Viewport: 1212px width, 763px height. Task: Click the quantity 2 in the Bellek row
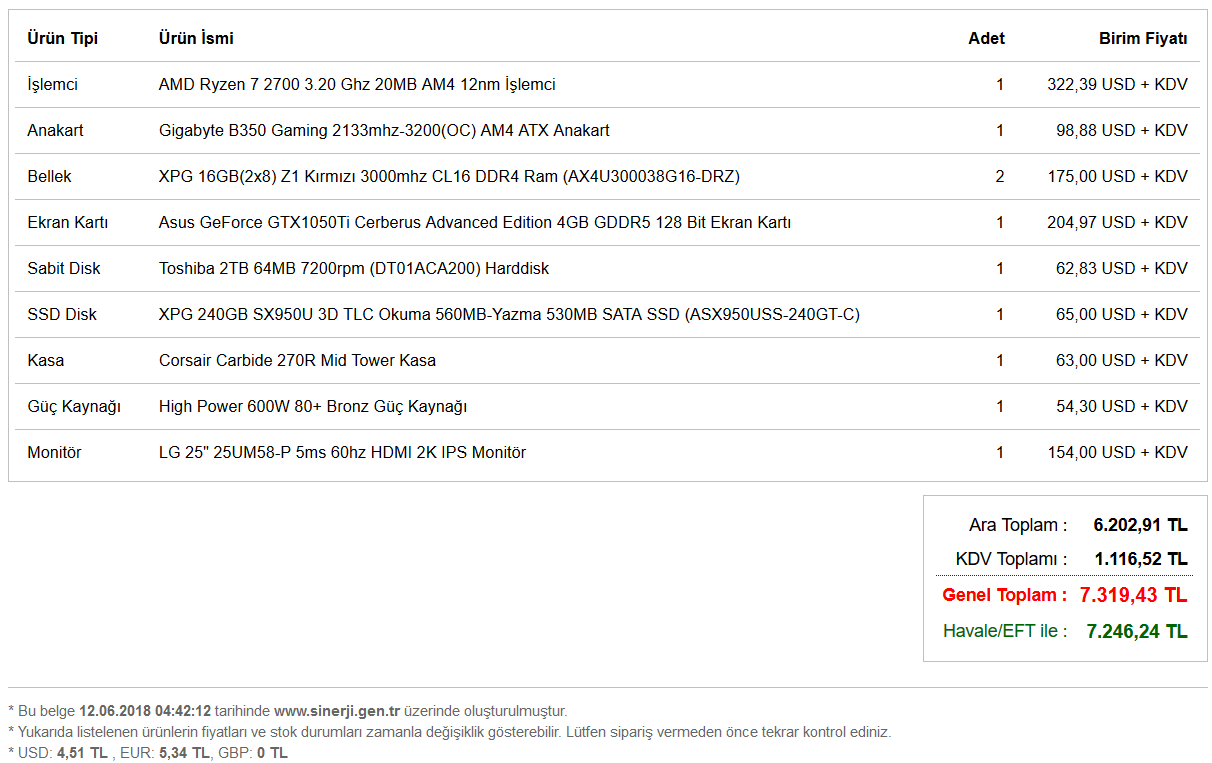pos(1000,177)
